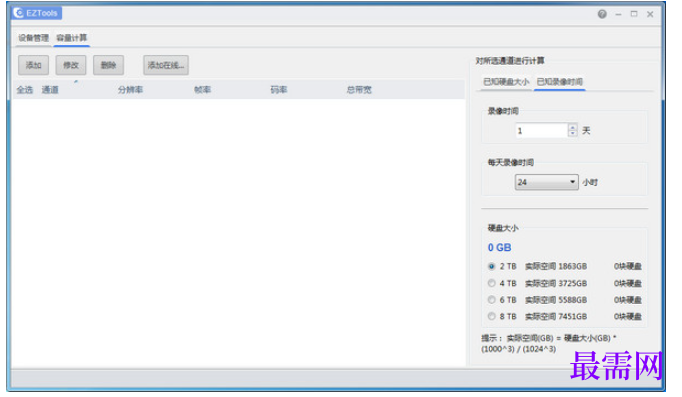
Task: Click the 添加在线... button
Action: tap(166, 65)
